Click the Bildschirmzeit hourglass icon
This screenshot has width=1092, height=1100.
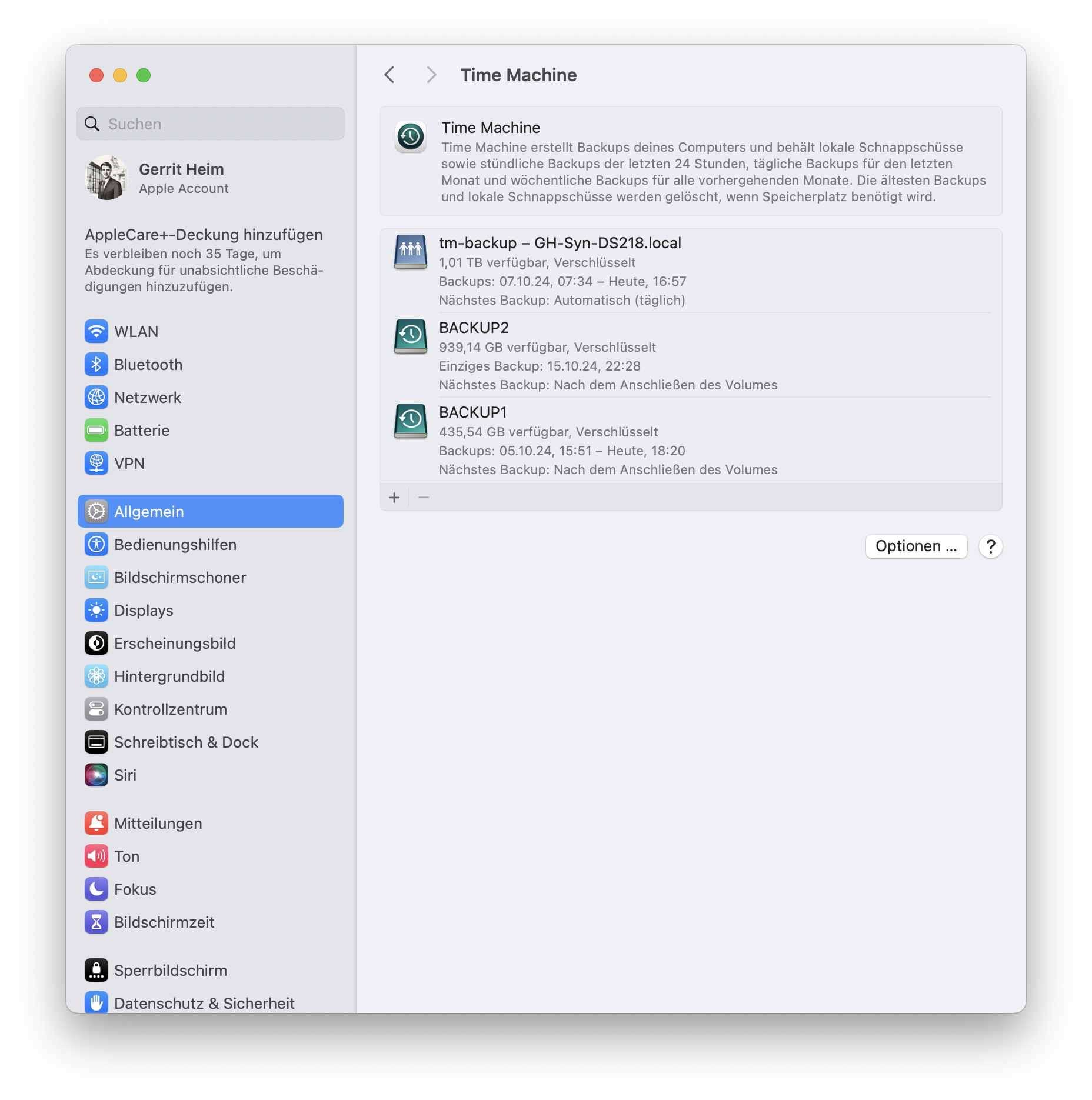96,922
